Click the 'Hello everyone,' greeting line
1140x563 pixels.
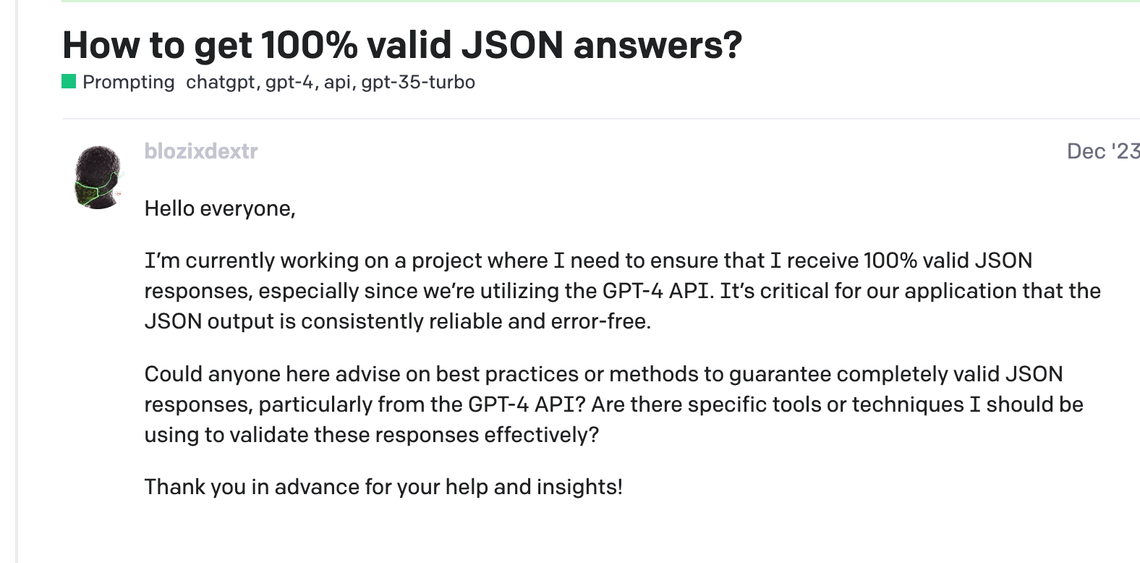click(x=220, y=209)
